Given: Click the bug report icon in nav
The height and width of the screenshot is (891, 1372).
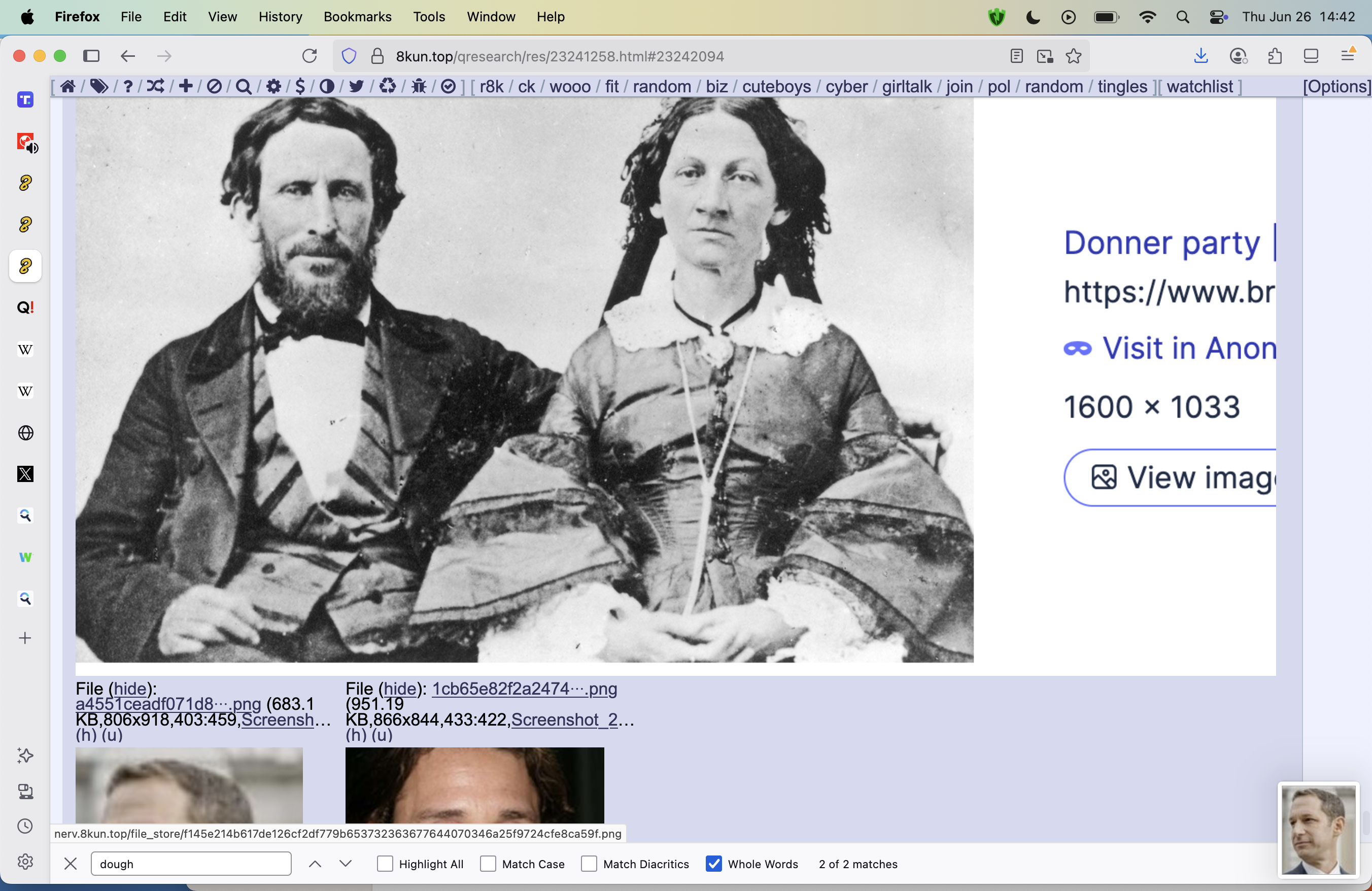Looking at the screenshot, I should point(419,86).
